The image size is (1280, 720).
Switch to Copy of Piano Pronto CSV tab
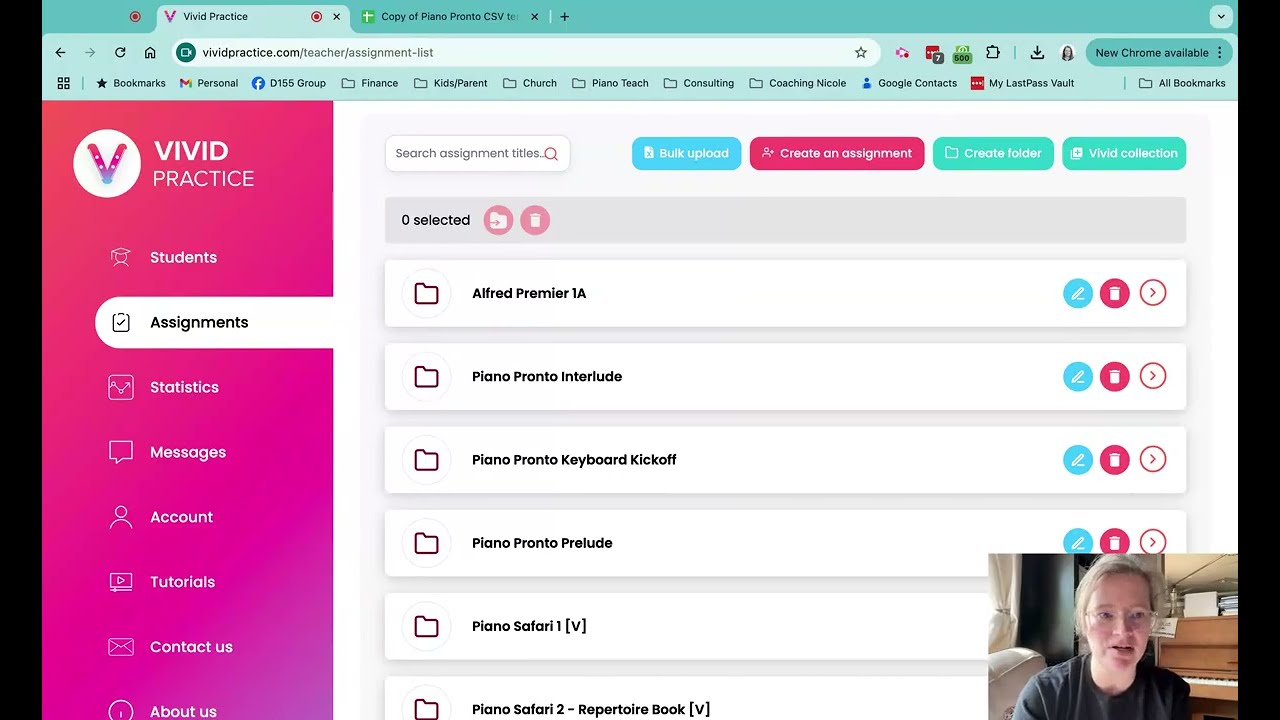(450, 16)
